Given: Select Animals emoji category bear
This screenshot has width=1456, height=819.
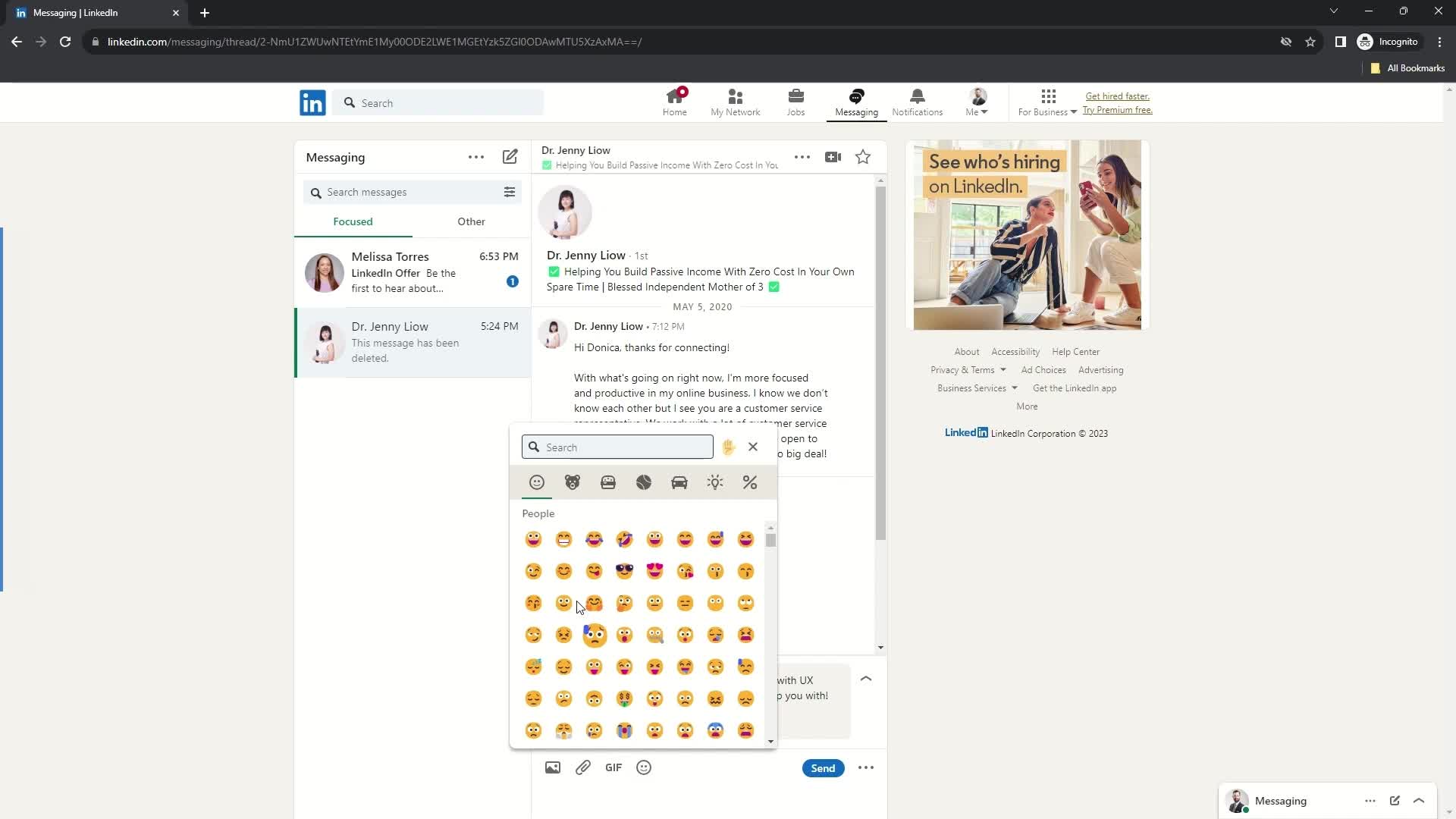Looking at the screenshot, I should point(573,482).
